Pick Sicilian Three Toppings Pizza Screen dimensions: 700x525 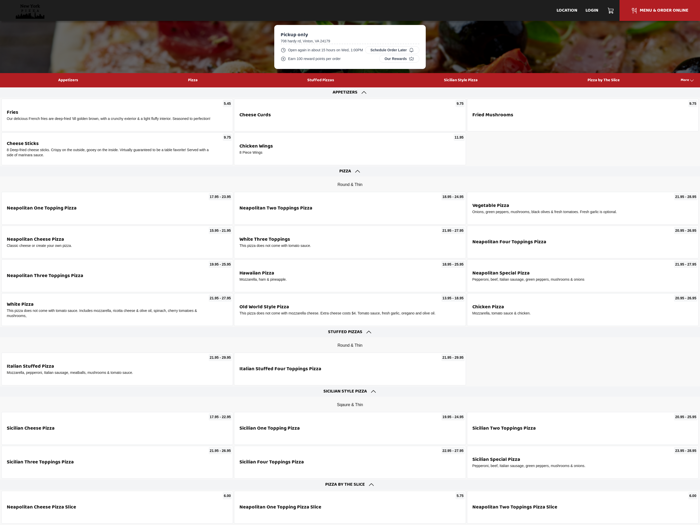click(x=117, y=462)
